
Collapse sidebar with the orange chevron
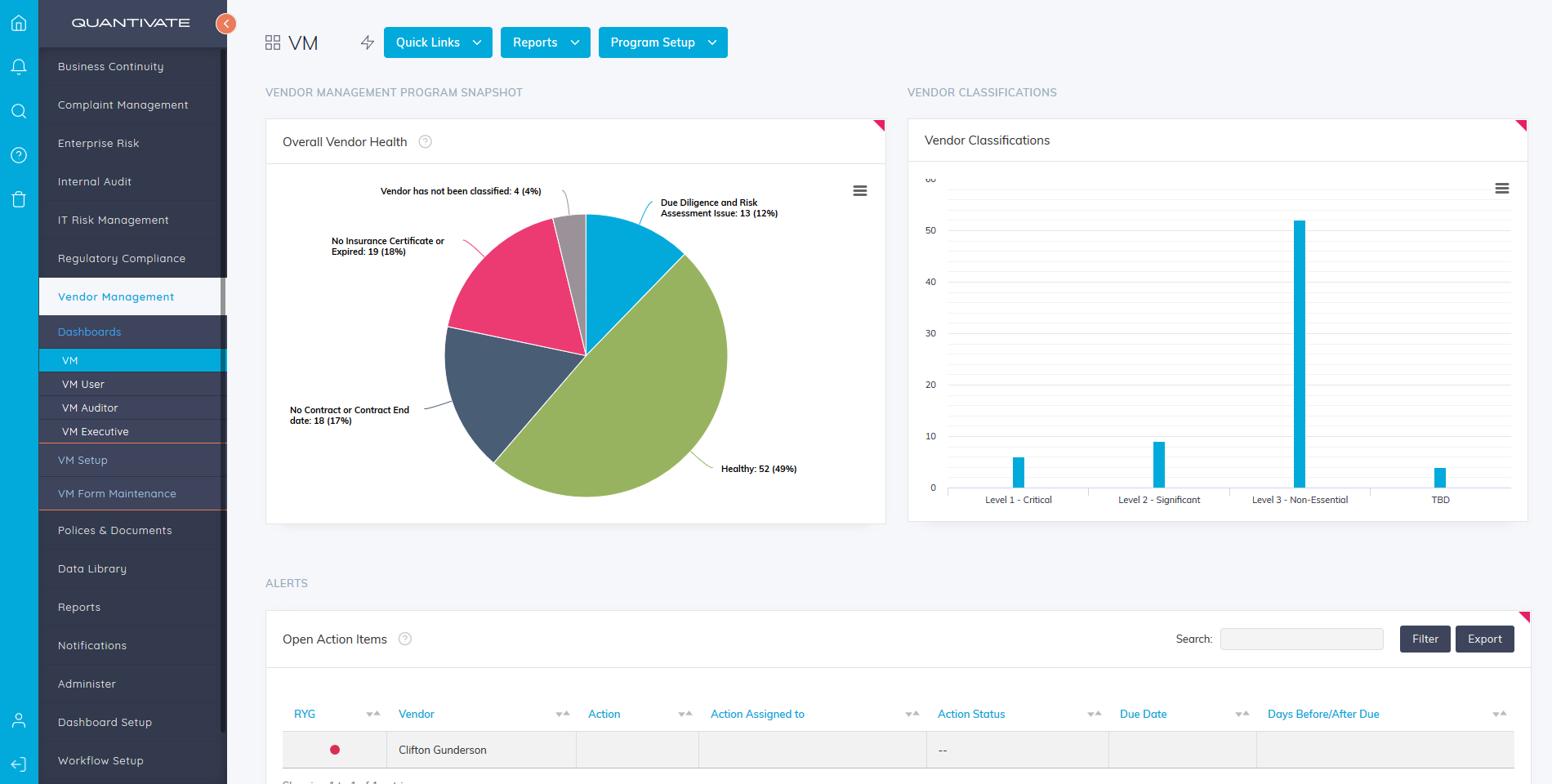225,23
